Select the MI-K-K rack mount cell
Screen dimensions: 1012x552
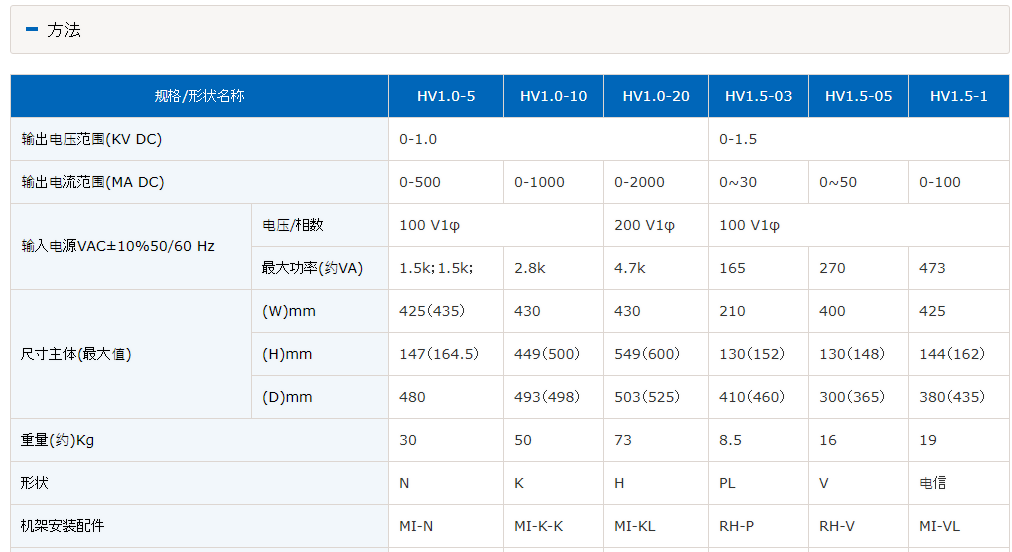tap(538, 526)
